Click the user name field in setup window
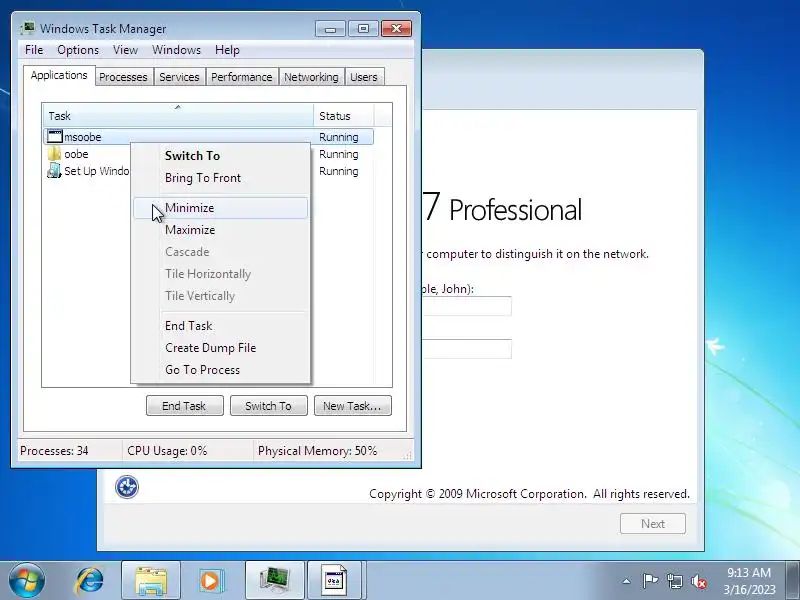800x600 pixels. coord(466,306)
